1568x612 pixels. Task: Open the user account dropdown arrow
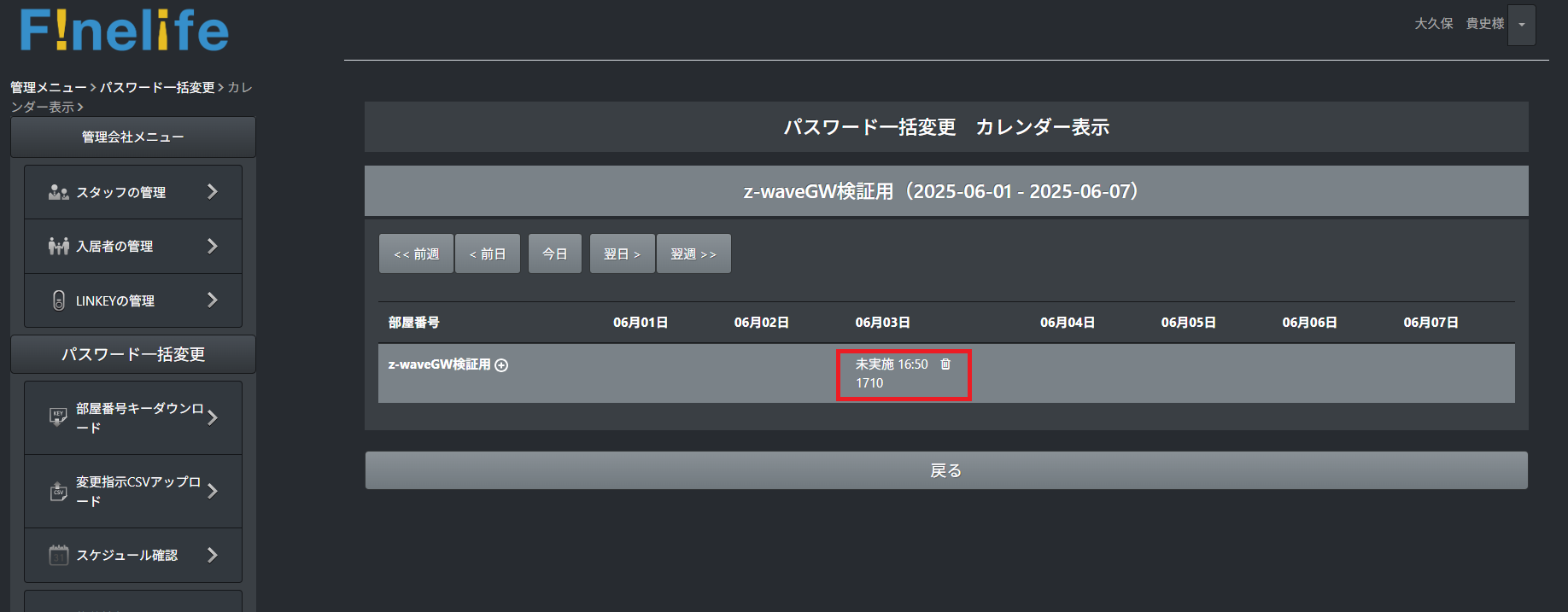click(1522, 25)
